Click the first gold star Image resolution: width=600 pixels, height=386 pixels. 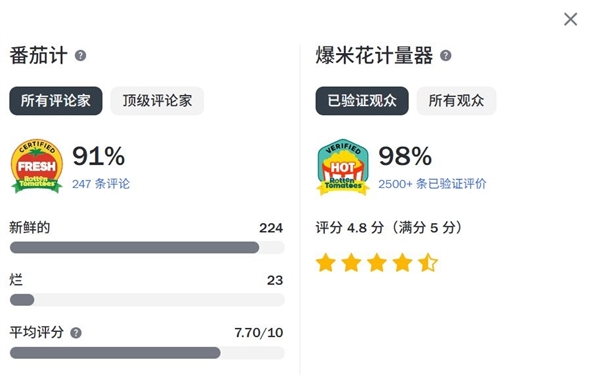pos(326,263)
